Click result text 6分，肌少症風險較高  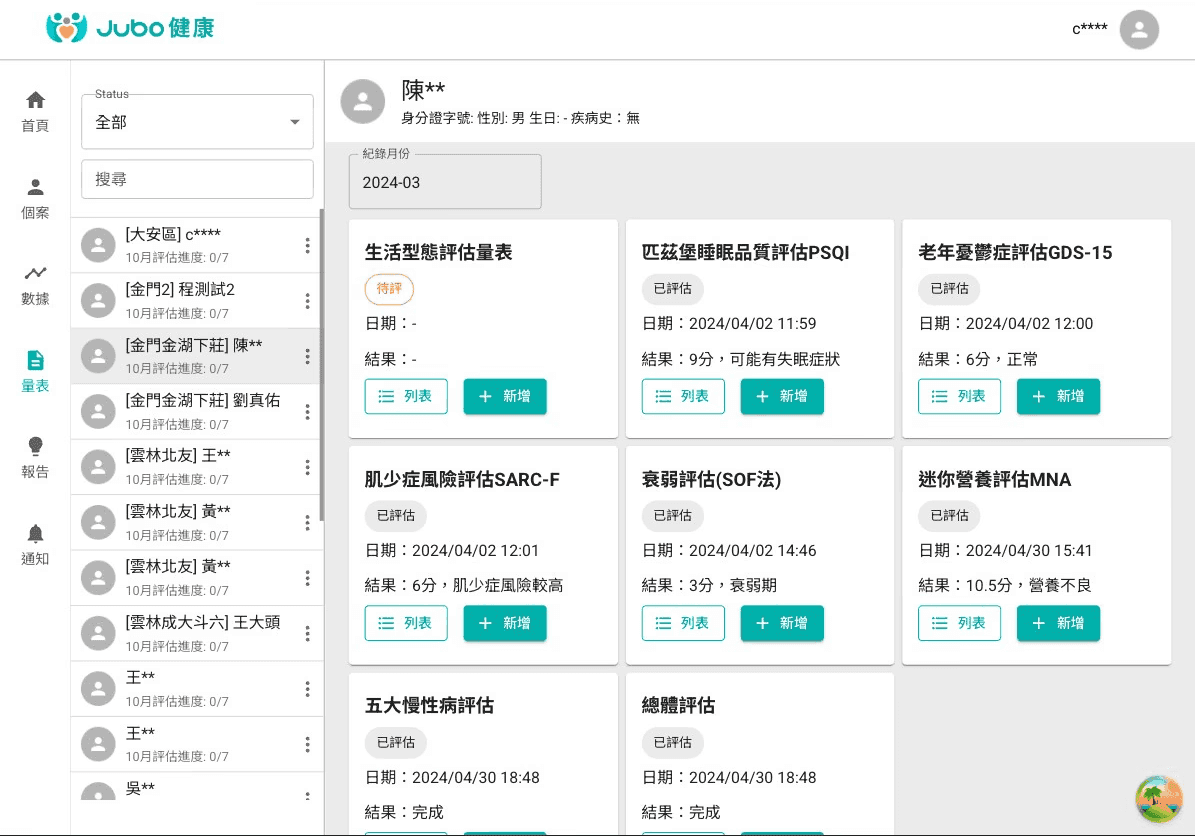tap(488, 585)
